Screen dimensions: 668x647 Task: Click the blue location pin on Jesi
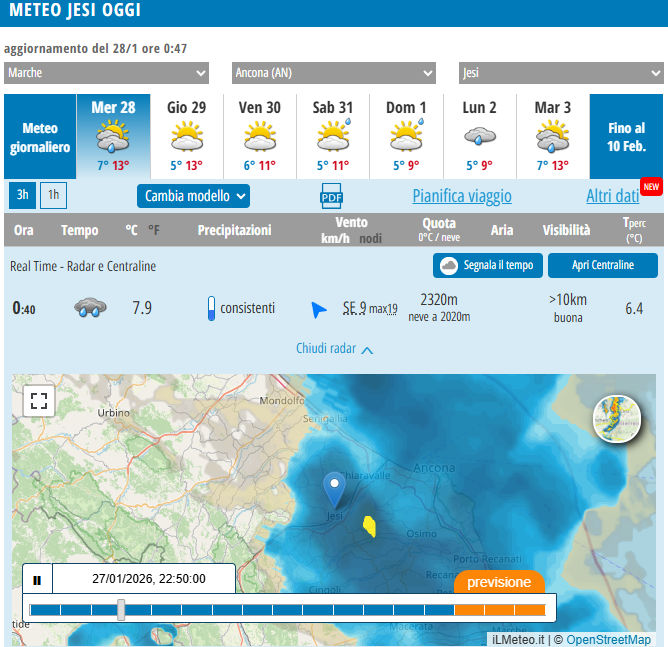(335, 490)
